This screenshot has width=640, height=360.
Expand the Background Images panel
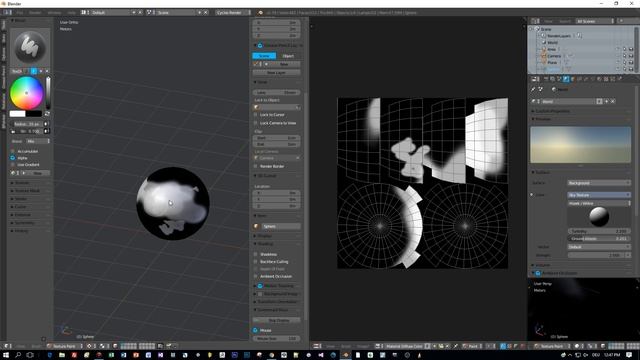pyautogui.click(x=277, y=294)
